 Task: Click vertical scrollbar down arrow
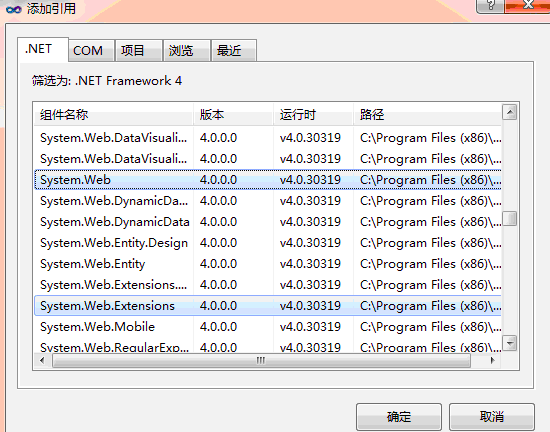tap(510, 343)
